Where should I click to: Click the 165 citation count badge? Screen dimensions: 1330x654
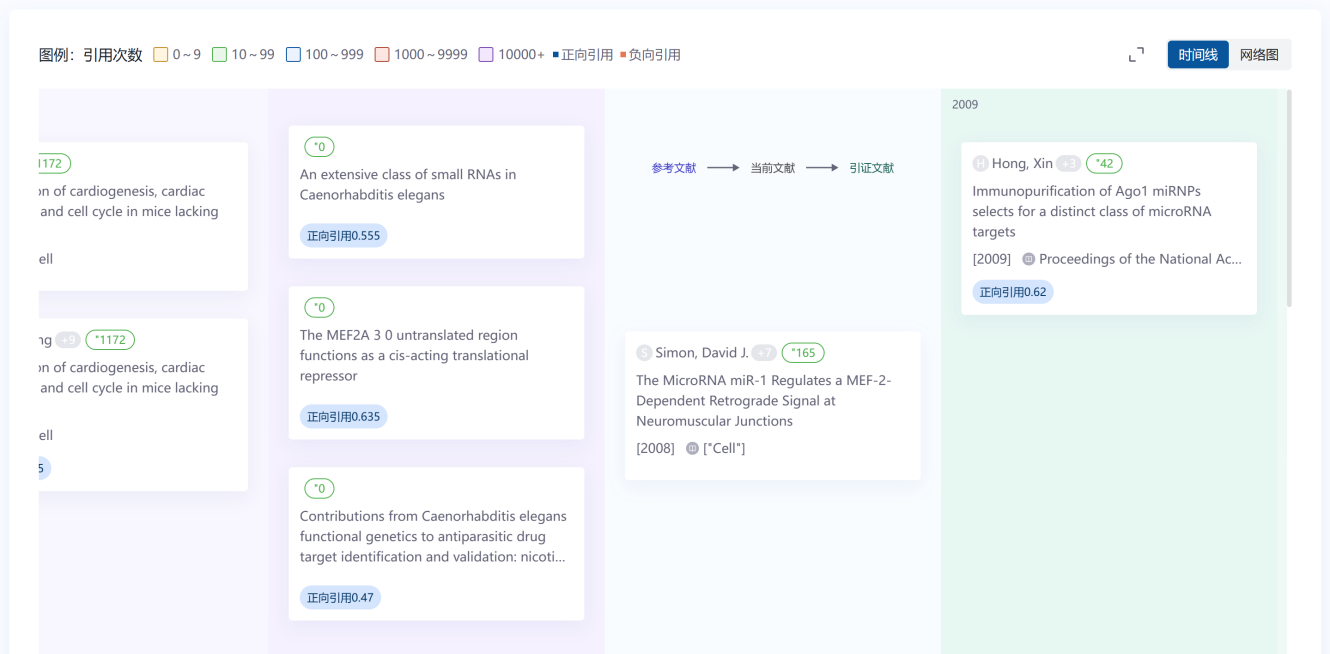(803, 353)
